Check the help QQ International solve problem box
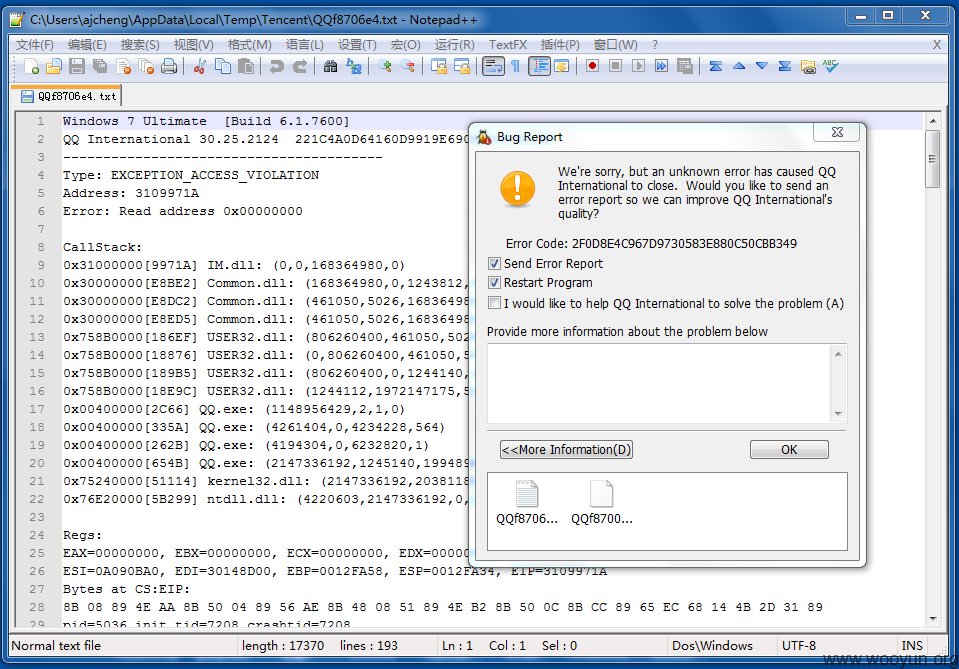The height and width of the screenshot is (669, 959). point(494,303)
